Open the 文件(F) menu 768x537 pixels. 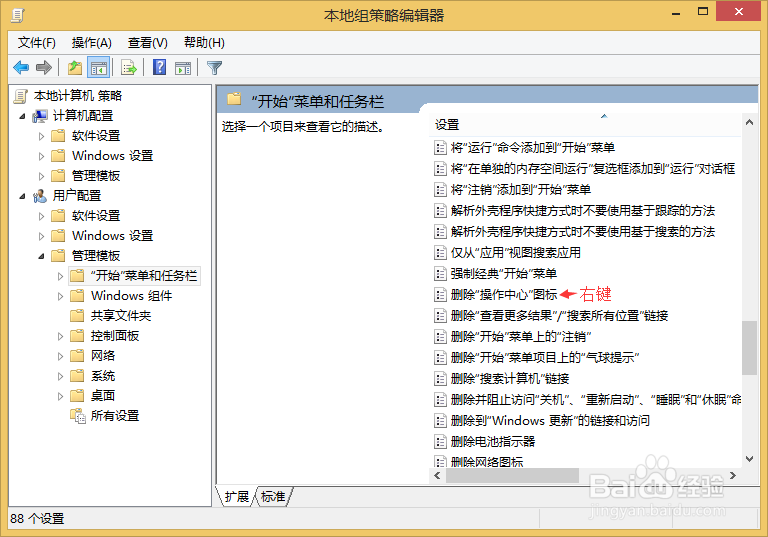coord(37,43)
